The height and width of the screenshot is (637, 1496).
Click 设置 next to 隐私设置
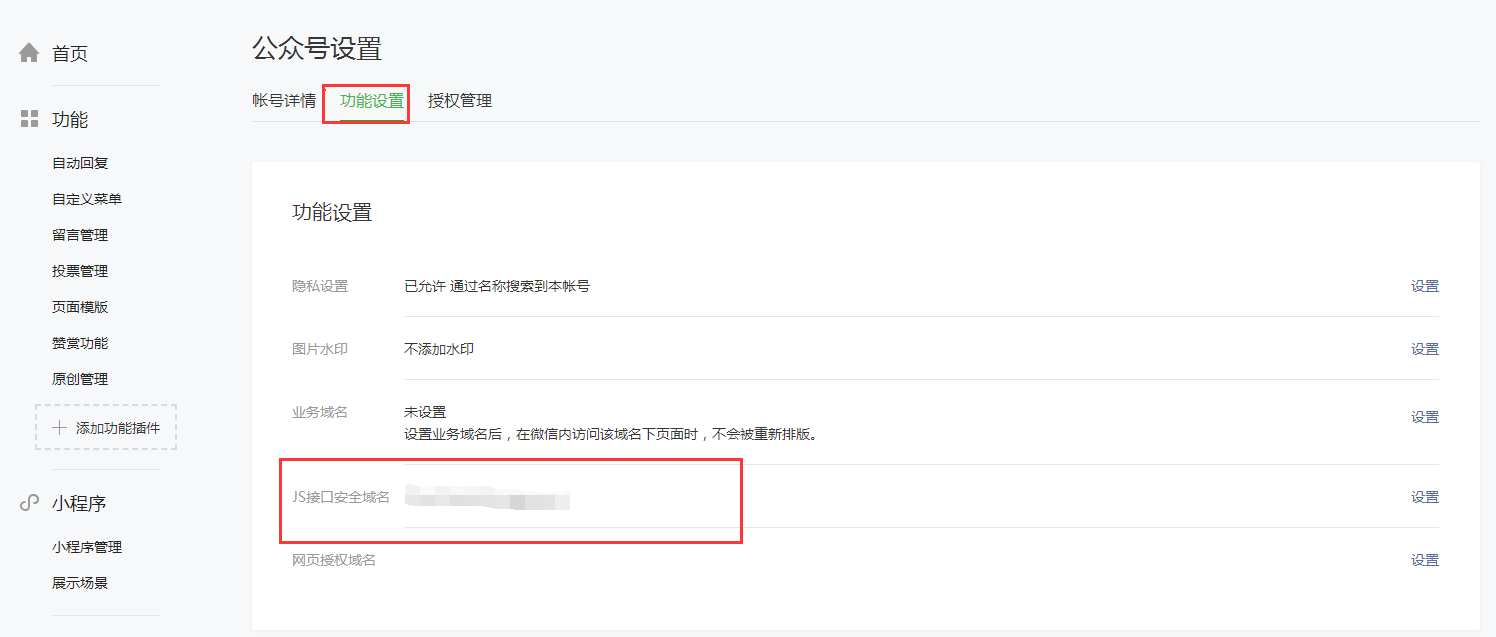1425,285
